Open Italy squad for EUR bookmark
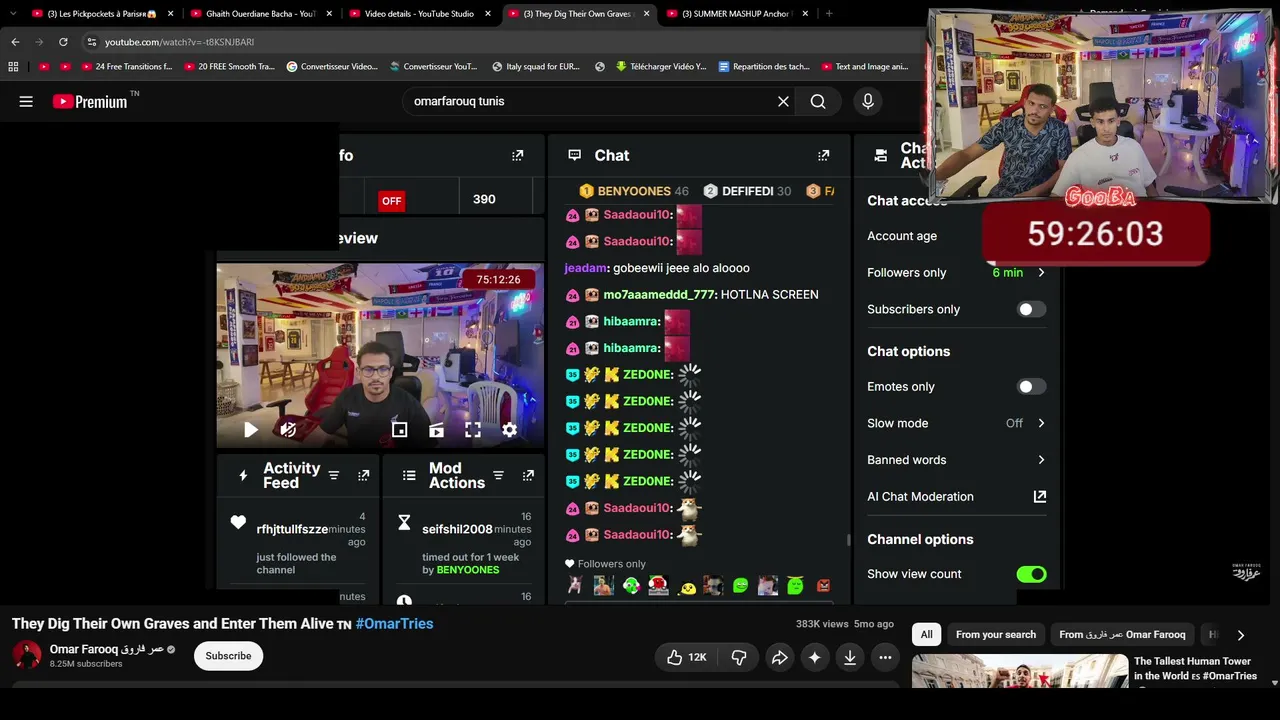The image size is (1280, 720). [x=535, y=67]
